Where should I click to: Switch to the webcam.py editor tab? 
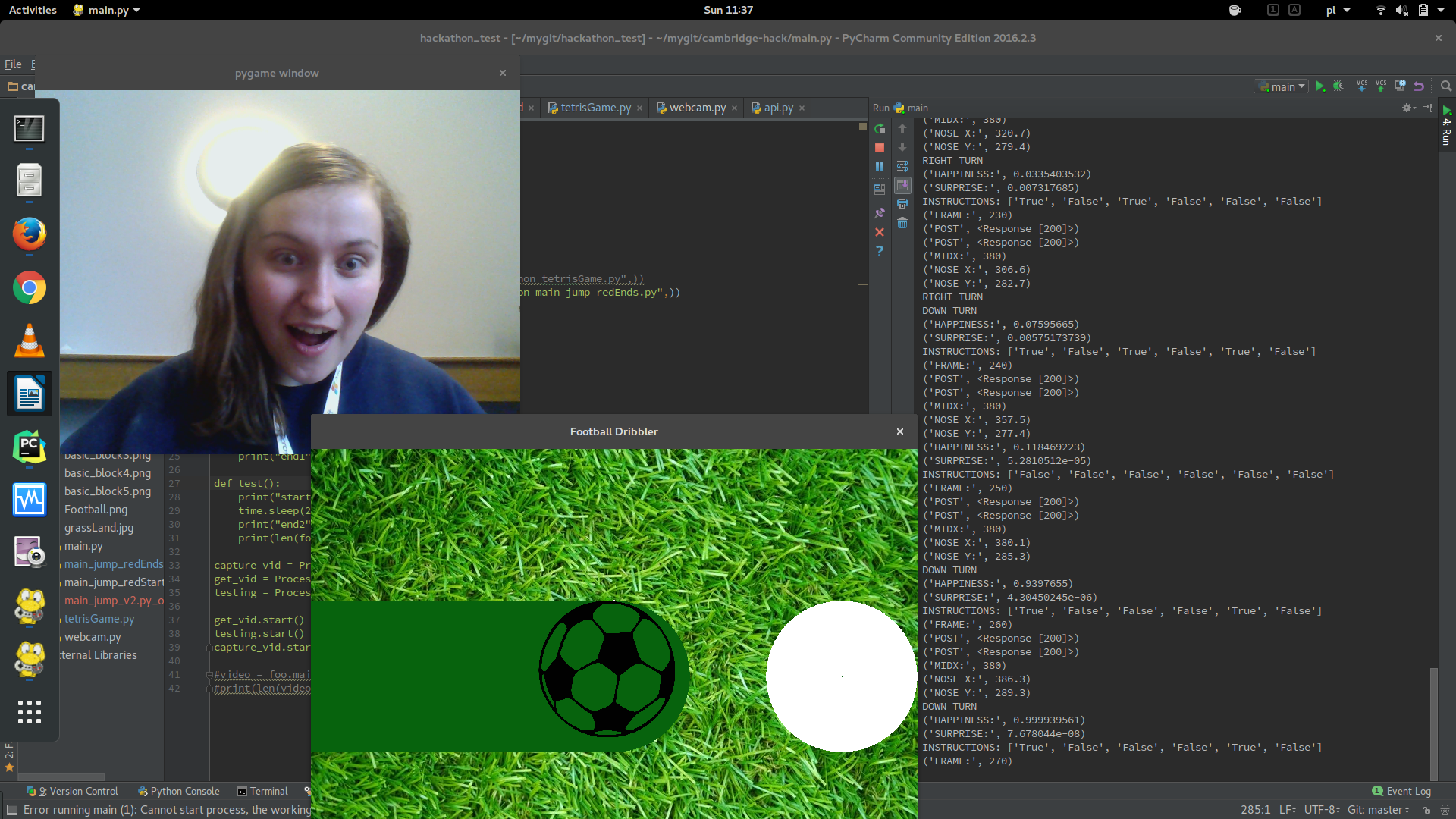697,108
